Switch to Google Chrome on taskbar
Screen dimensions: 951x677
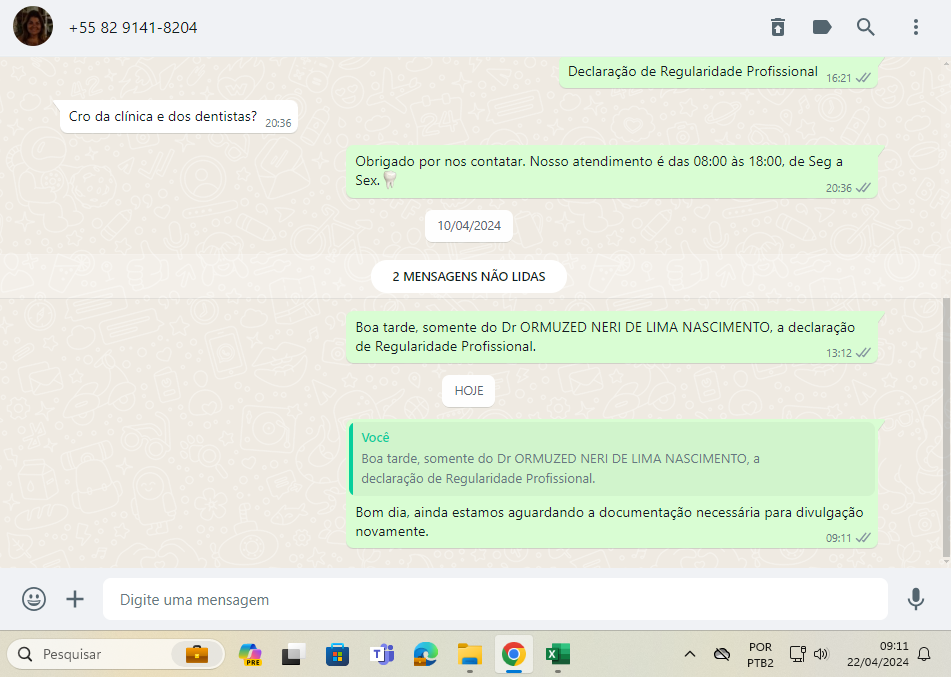514,655
